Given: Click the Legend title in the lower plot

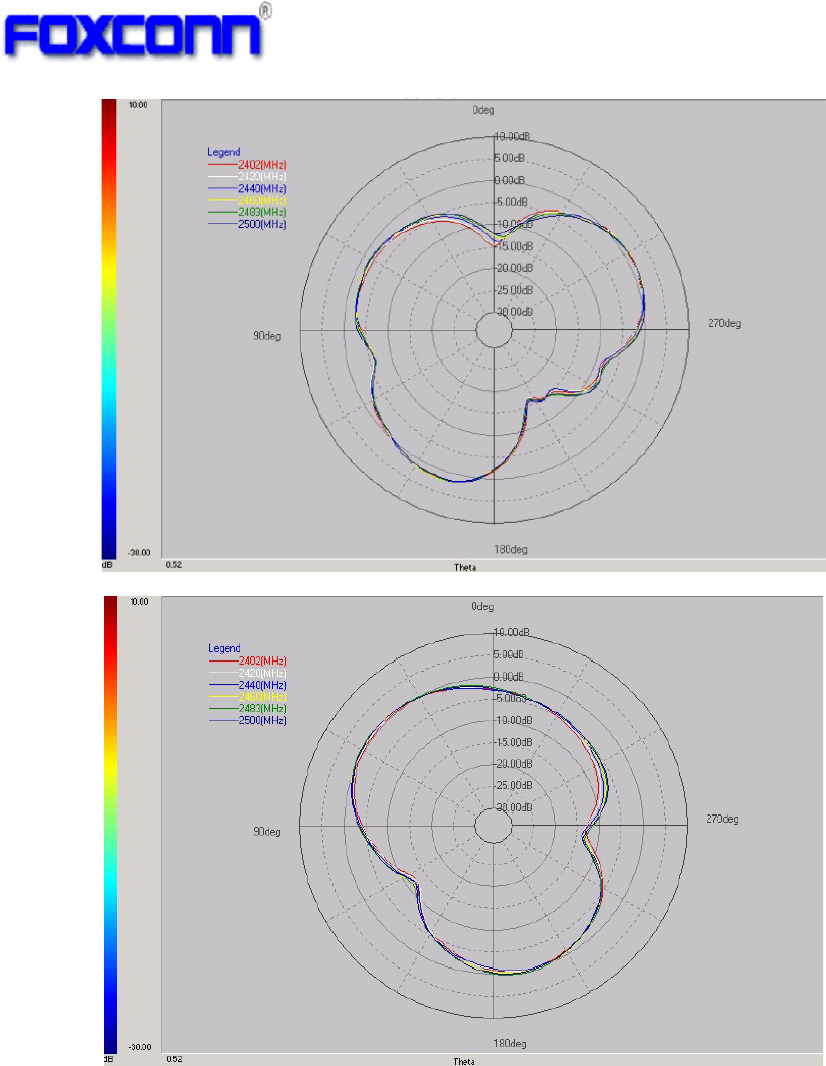Looking at the screenshot, I should (224, 649).
